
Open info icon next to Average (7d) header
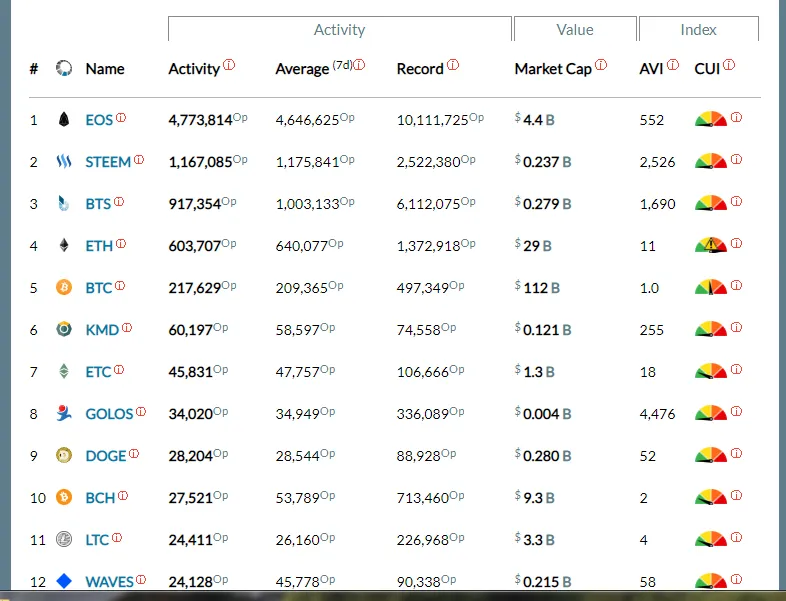point(359,65)
